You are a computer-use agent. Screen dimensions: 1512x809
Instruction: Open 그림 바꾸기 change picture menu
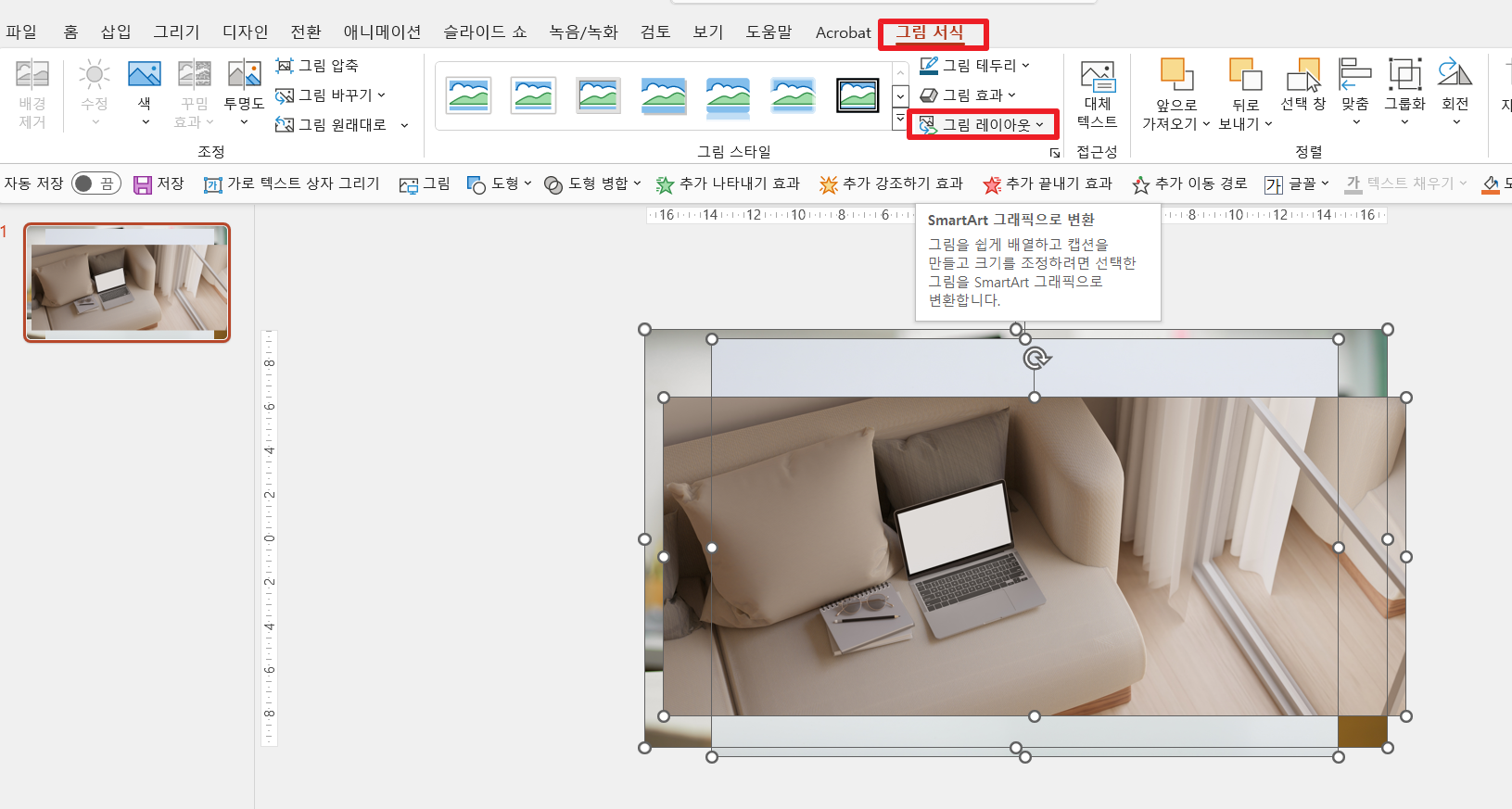[330, 95]
